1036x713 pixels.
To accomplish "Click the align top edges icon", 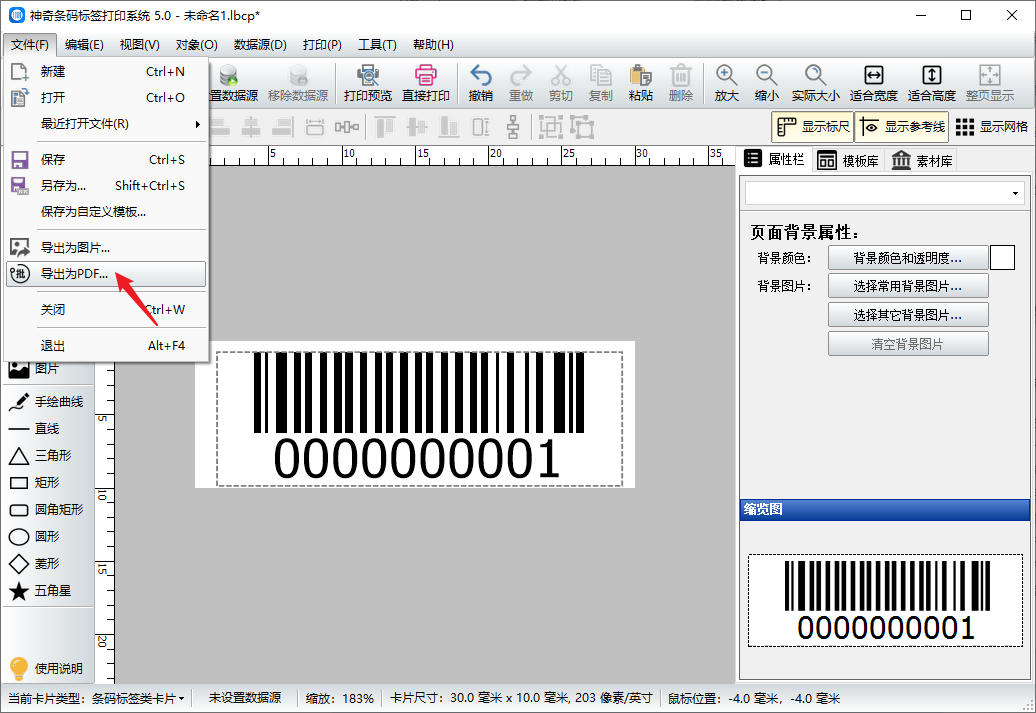I will point(385,127).
